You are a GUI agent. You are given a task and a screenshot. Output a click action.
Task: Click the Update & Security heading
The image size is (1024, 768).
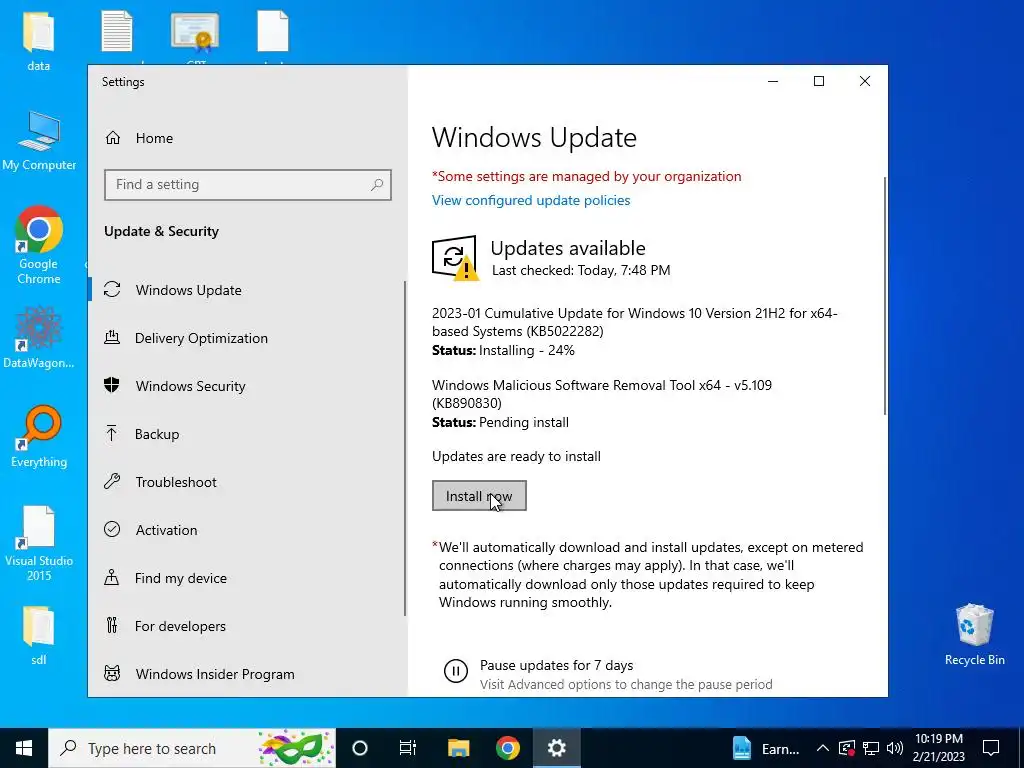pos(161,231)
